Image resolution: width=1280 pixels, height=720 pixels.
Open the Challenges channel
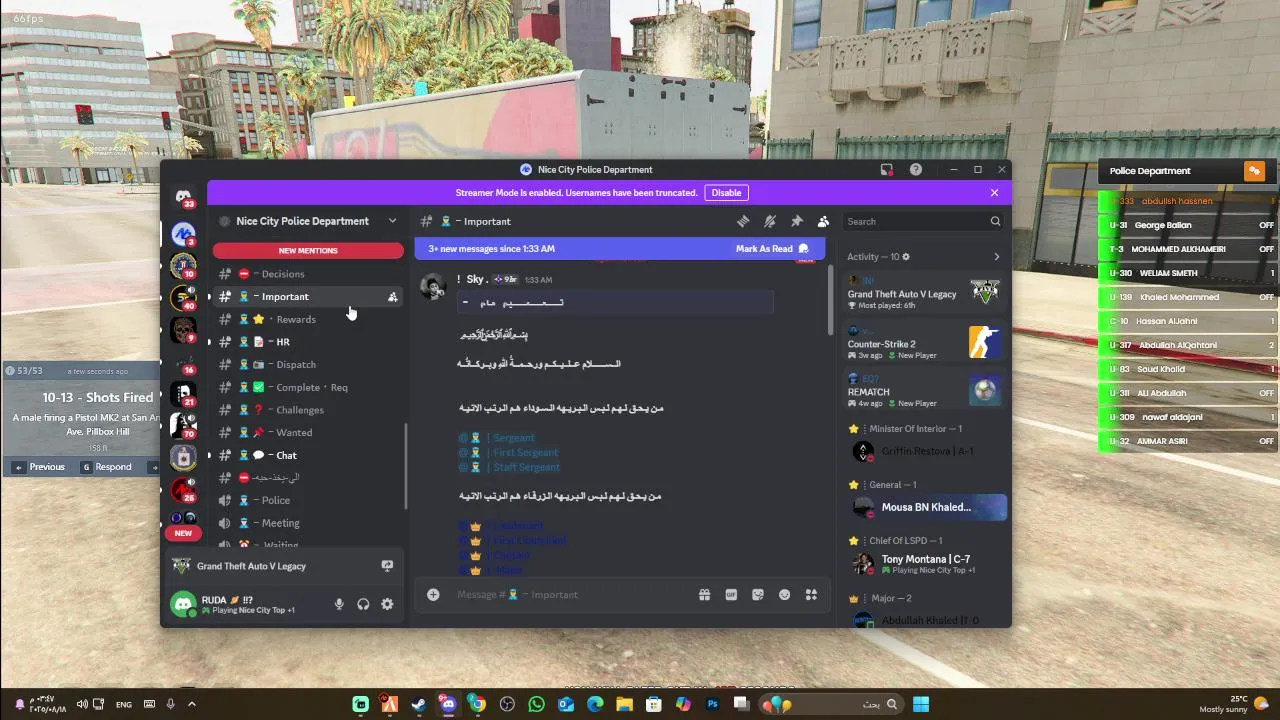(x=308, y=410)
